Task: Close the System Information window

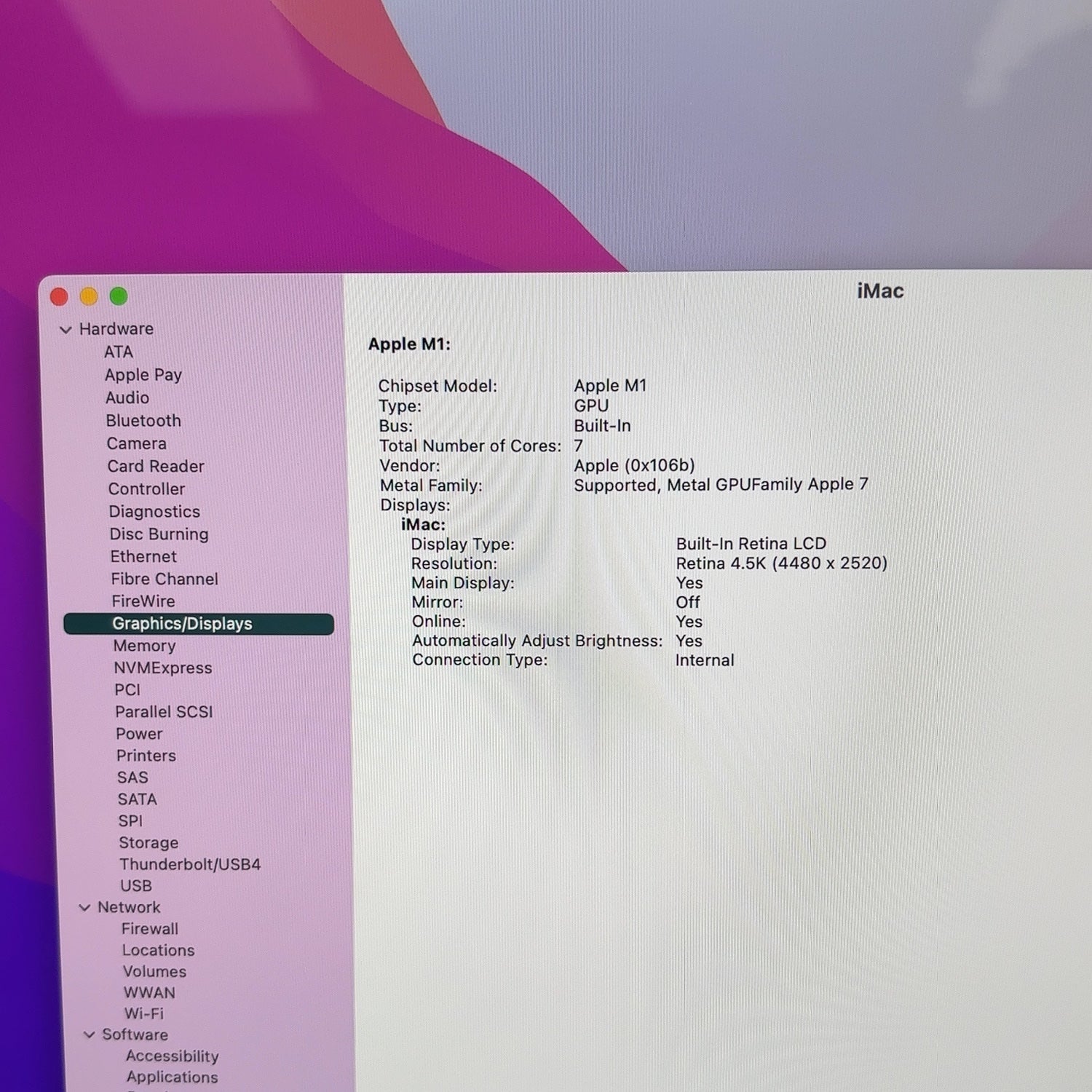Action: pos(59,297)
